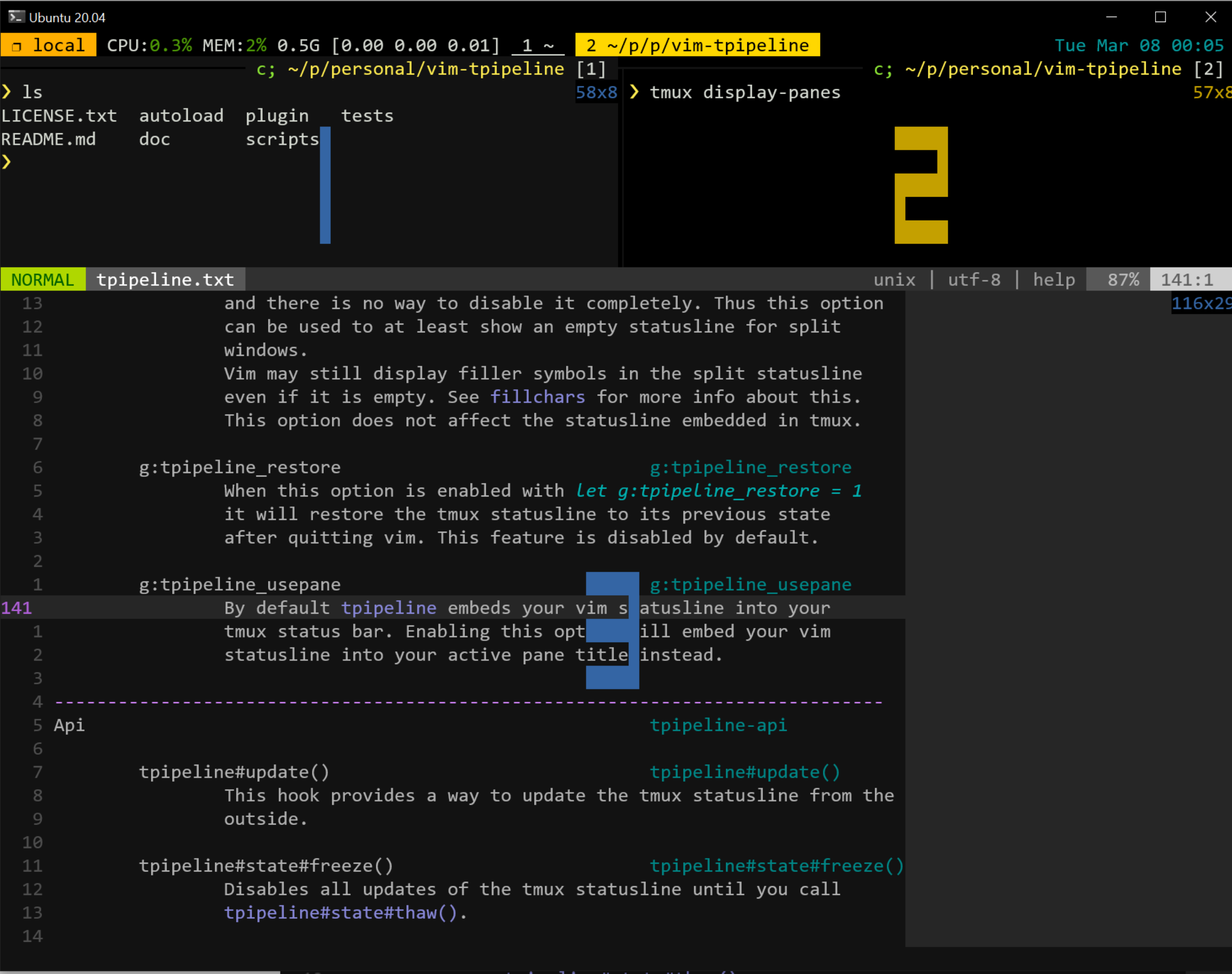Click the help filetype segment in statusline
This screenshot has width=1232, height=974.
tap(1054, 279)
